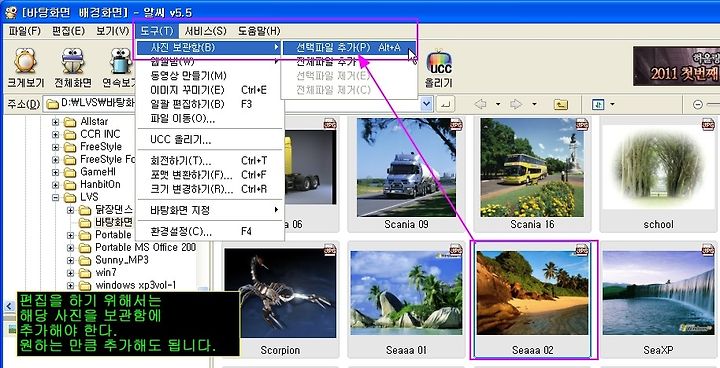Collapse the LVS folder
720x368 pixels.
coord(56,198)
